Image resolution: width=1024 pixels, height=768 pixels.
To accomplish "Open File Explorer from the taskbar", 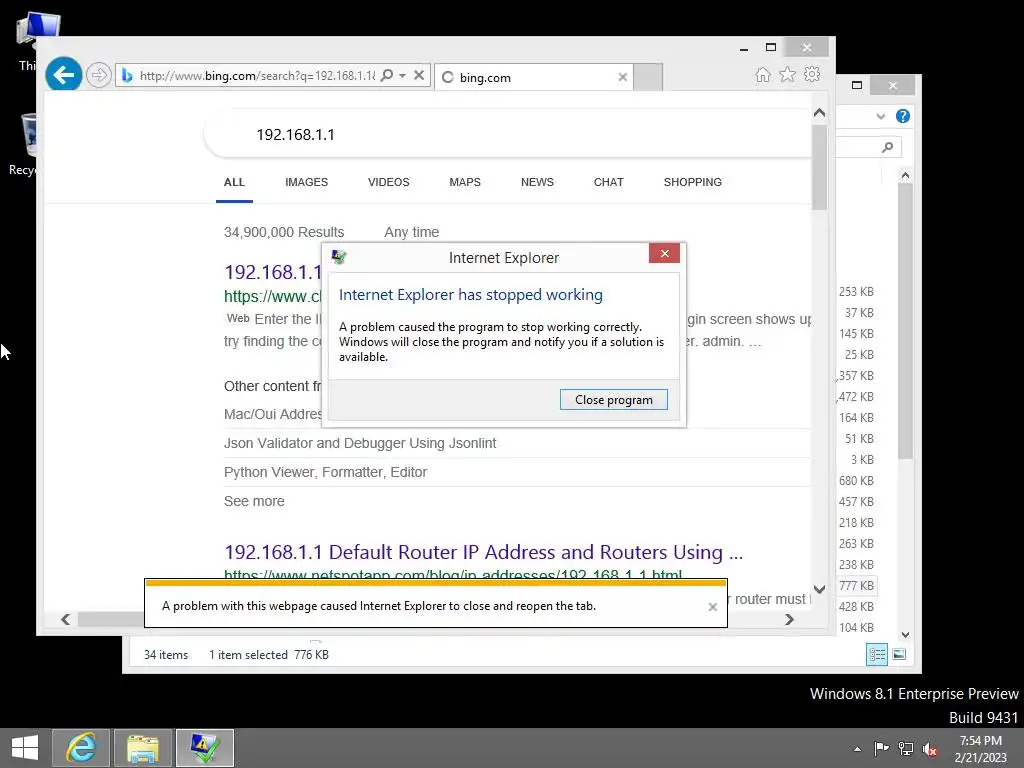I will click(x=143, y=748).
